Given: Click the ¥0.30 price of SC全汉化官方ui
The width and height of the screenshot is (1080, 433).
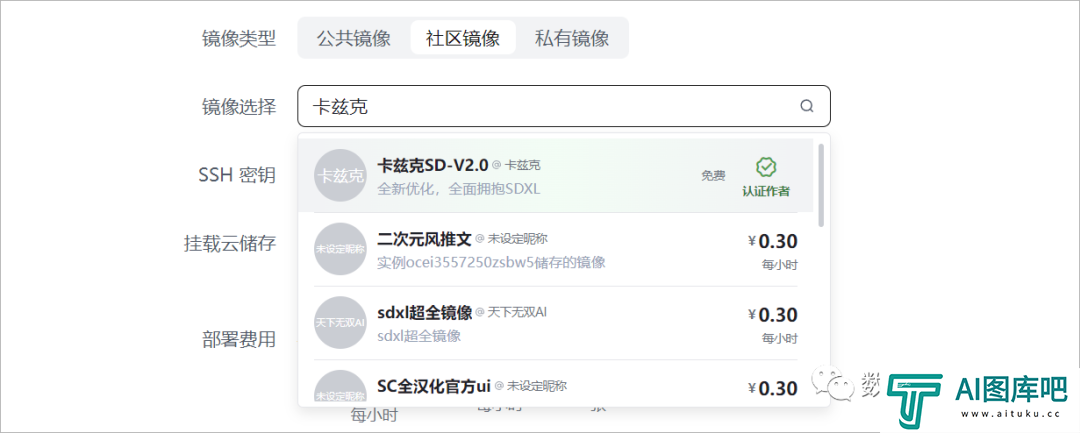Looking at the screenshot, I should click(x=773, y=388).
